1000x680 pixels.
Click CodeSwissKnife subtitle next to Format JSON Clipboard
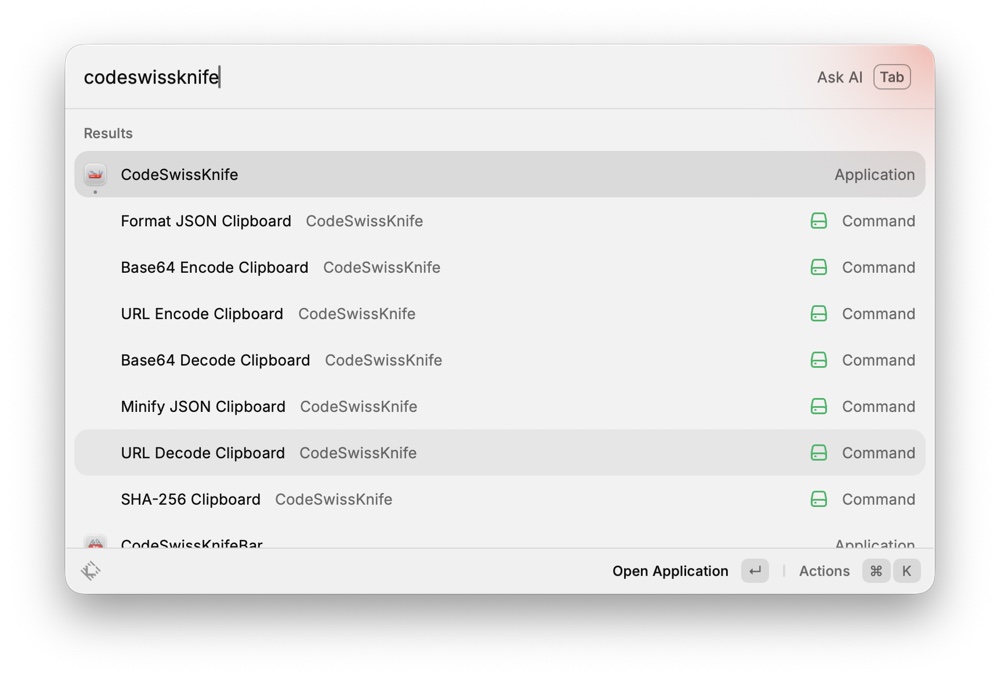coord(364,221)
